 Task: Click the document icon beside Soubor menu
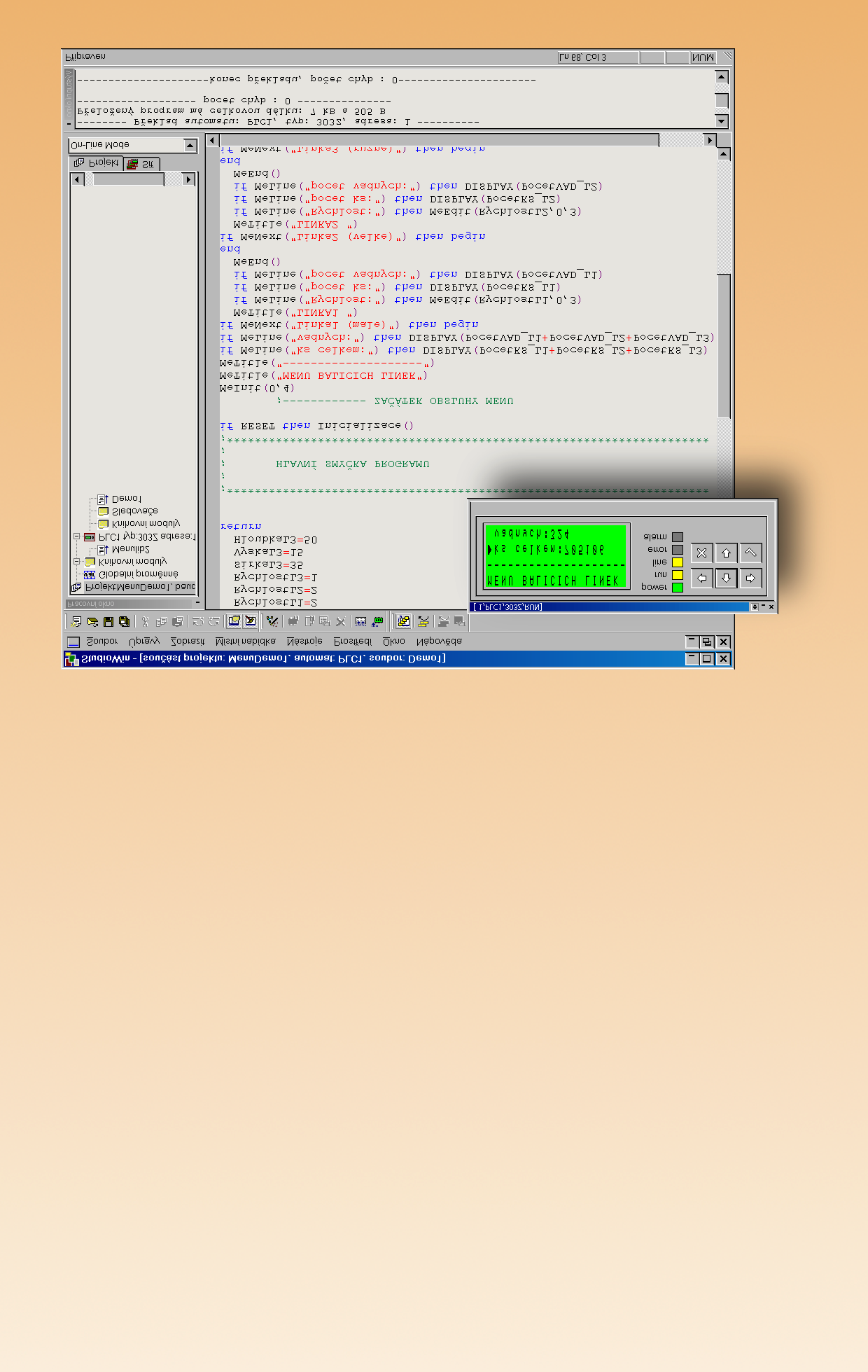point(73,642)
